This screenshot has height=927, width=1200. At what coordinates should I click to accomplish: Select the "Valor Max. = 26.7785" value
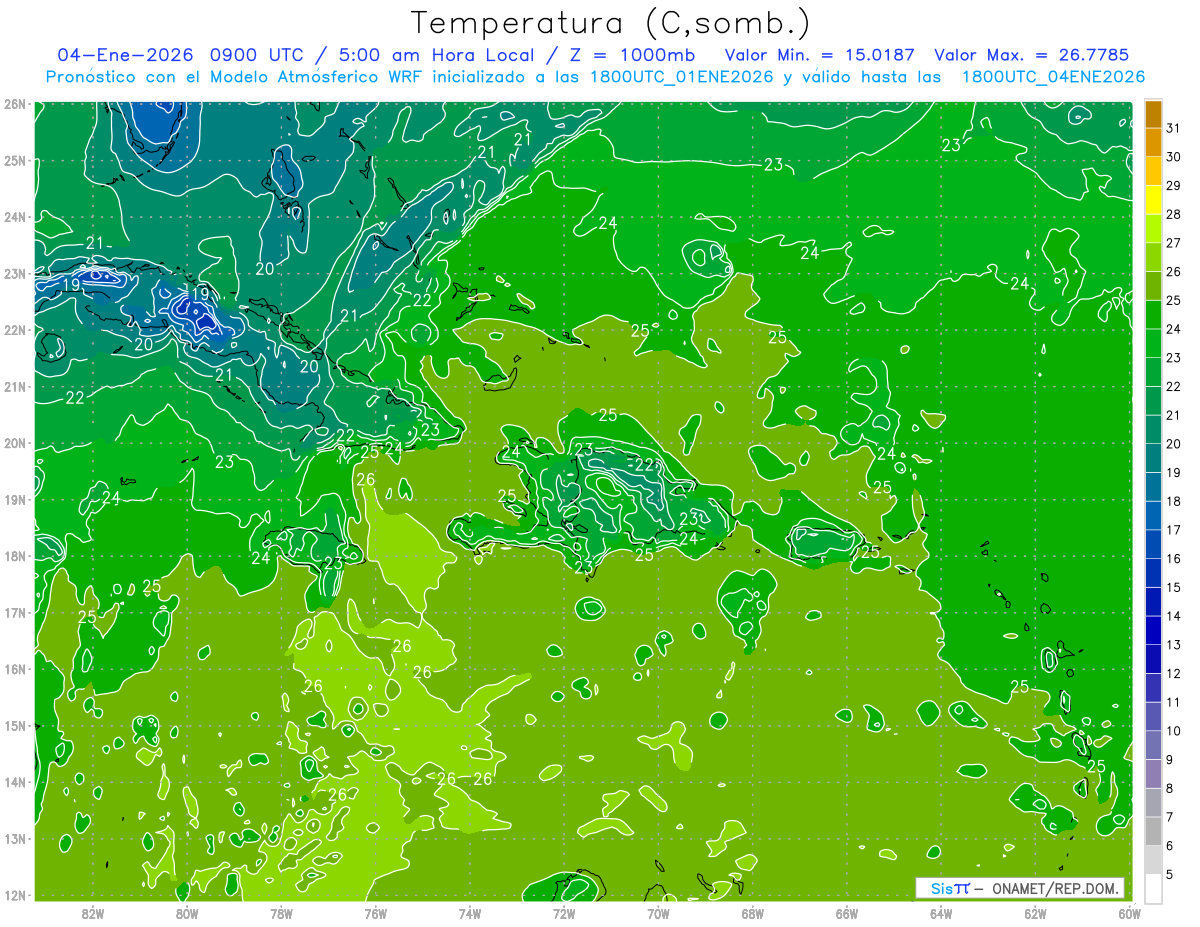coord(1033,54)
